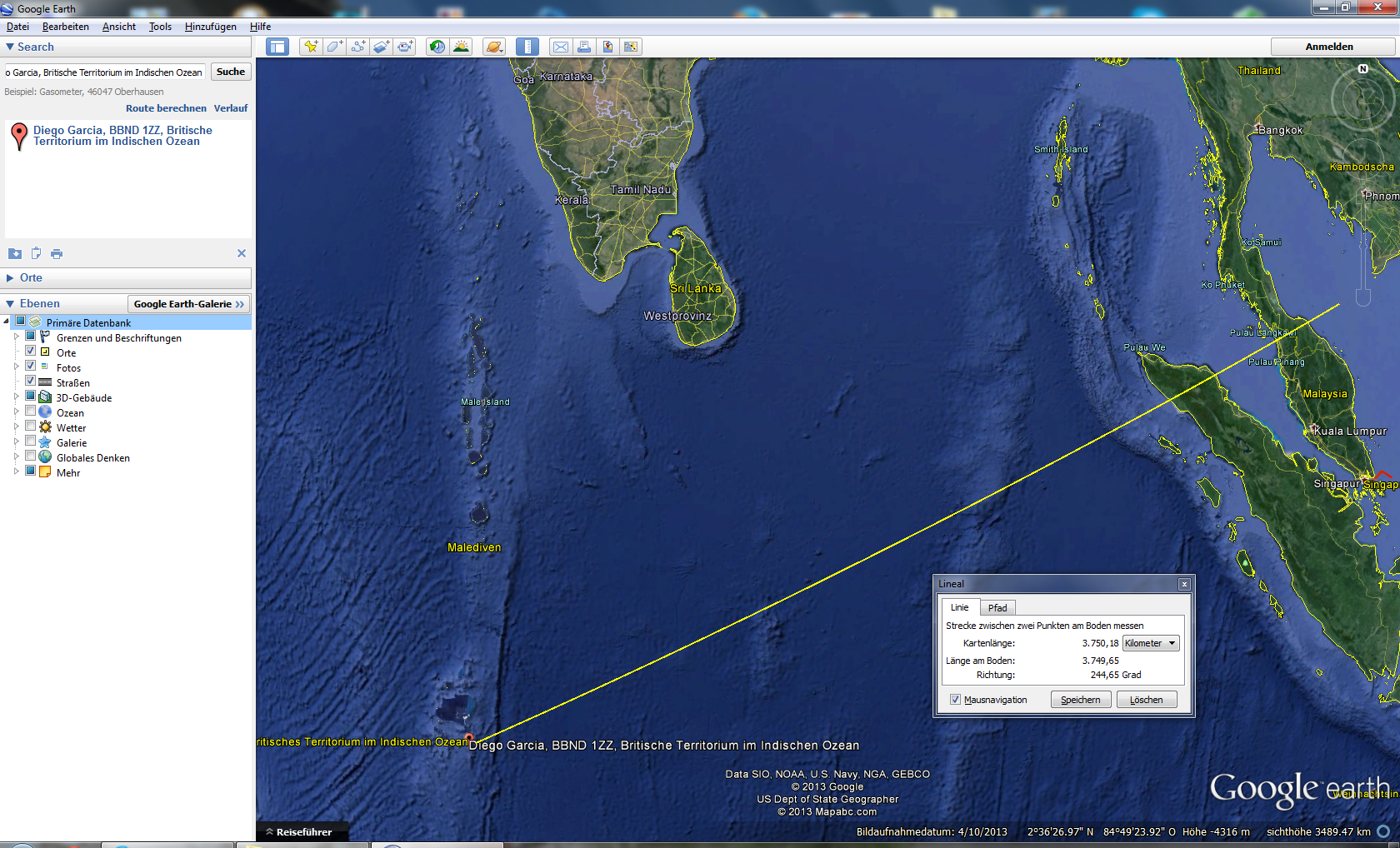Record a tour with the camera icon
1400x848 pixels.
click(x=405, y=47)
